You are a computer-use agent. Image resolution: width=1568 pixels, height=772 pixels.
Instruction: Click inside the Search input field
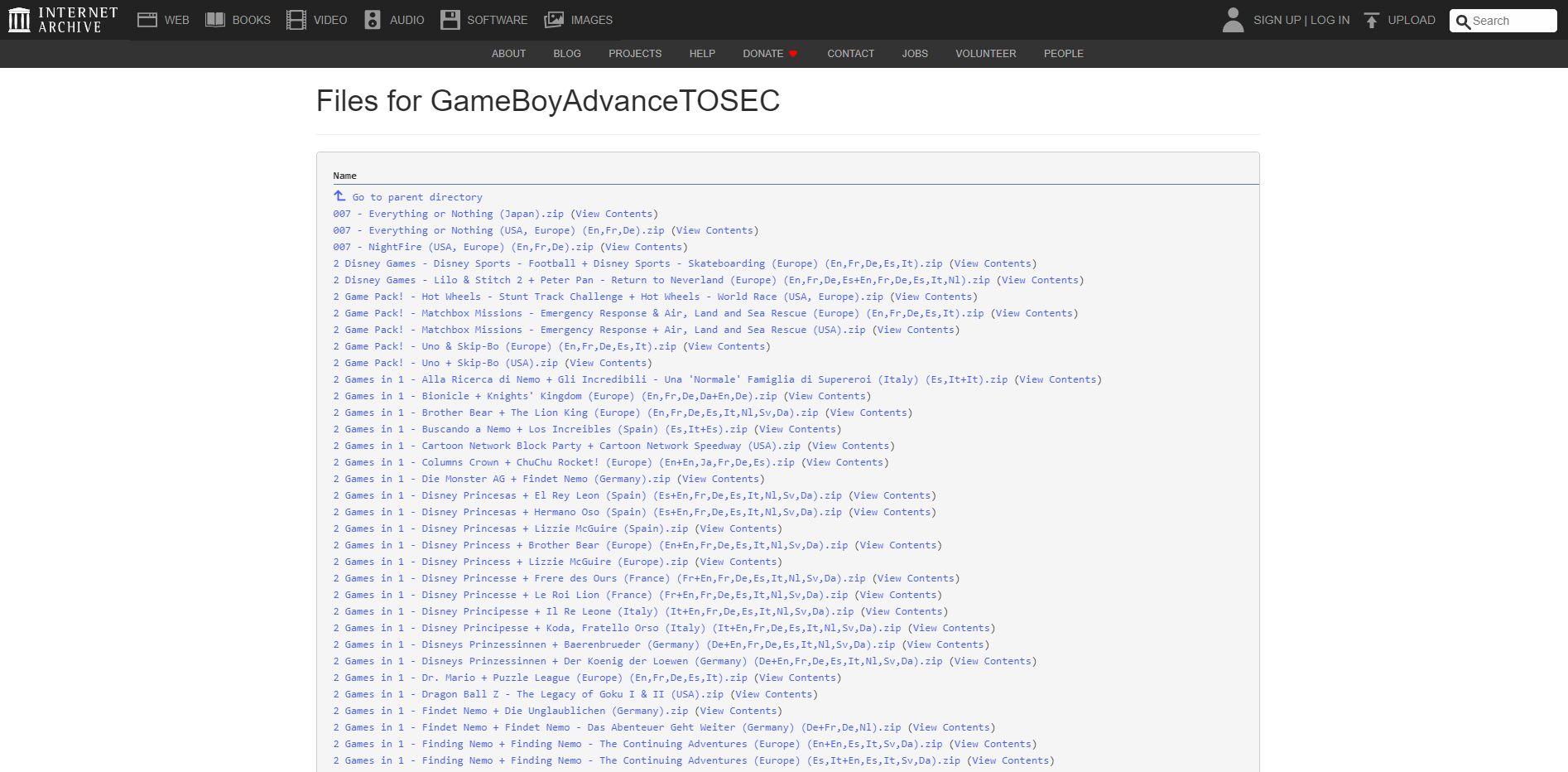tap(1507, 21)
